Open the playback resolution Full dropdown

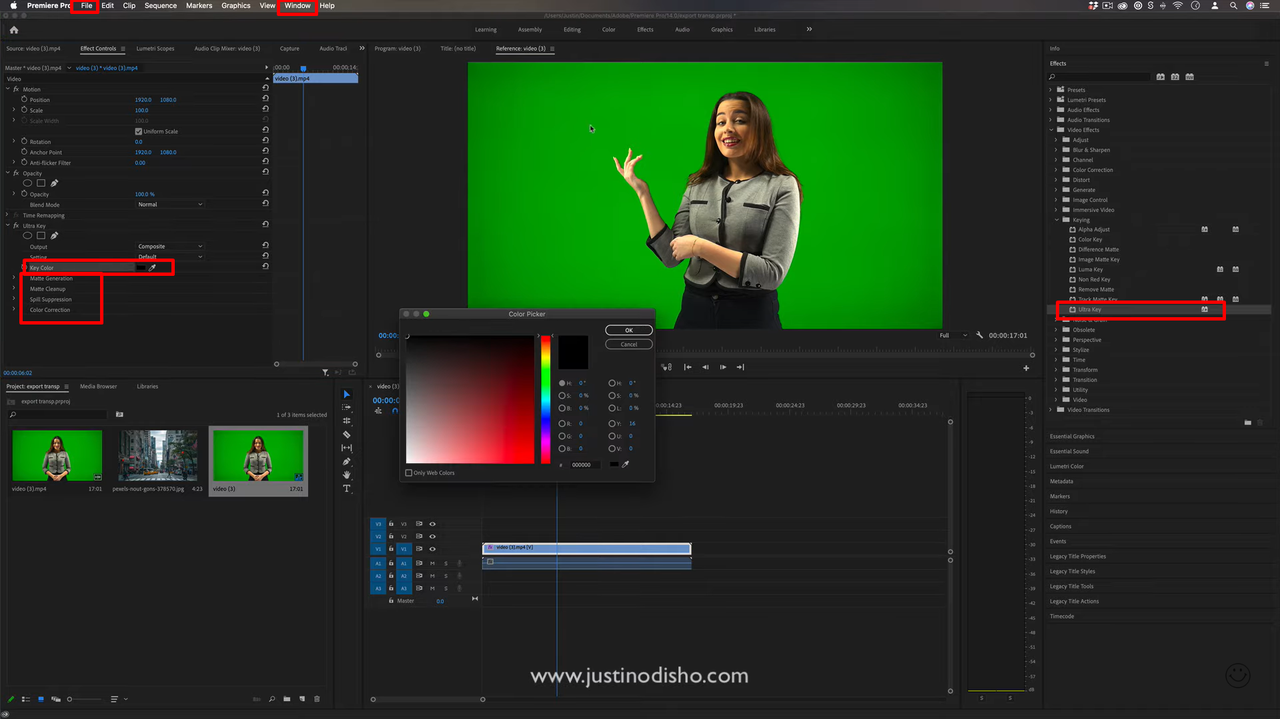pyautogui.click(x=952, y=335)
